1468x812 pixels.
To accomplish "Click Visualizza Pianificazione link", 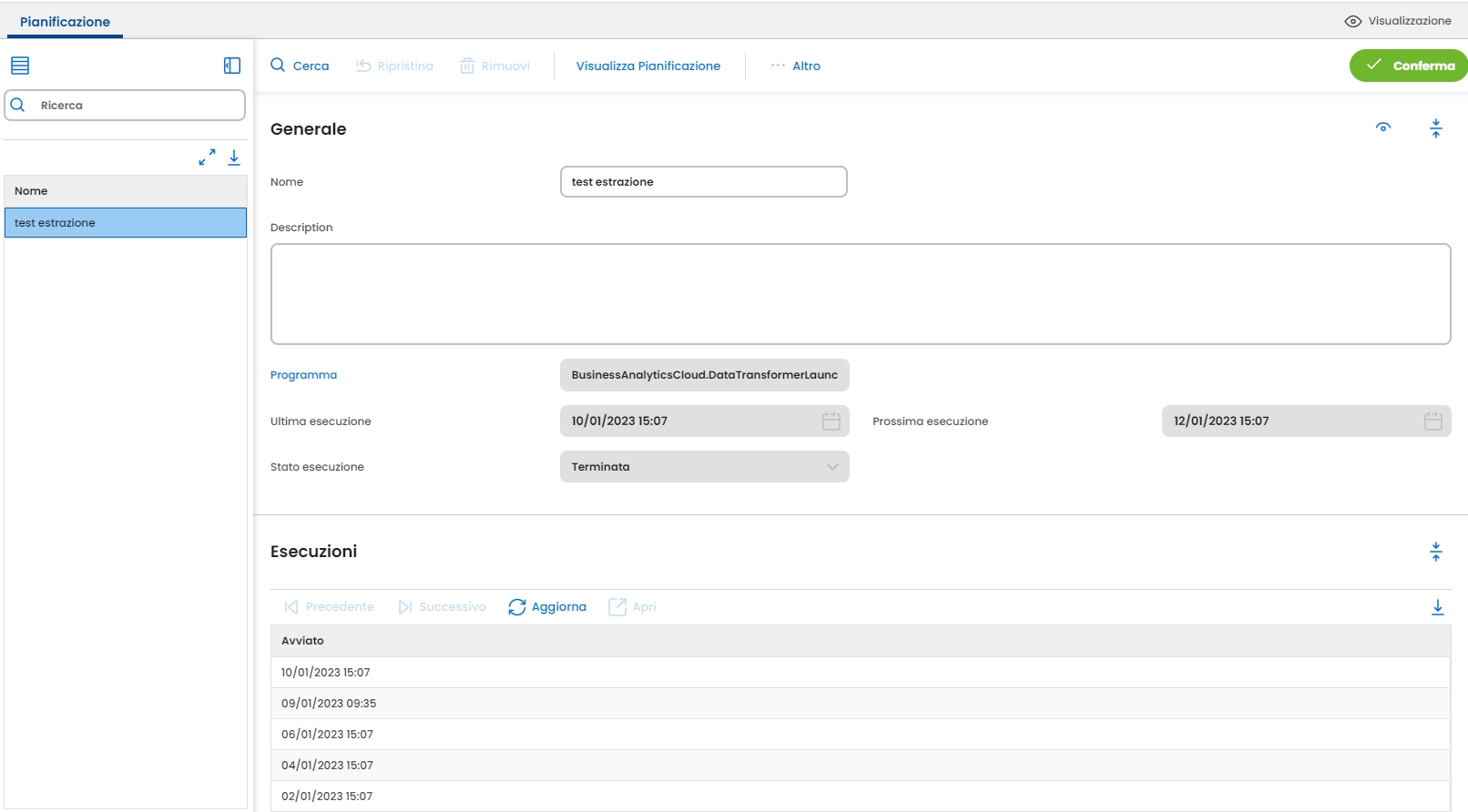I will click(647, 66).
